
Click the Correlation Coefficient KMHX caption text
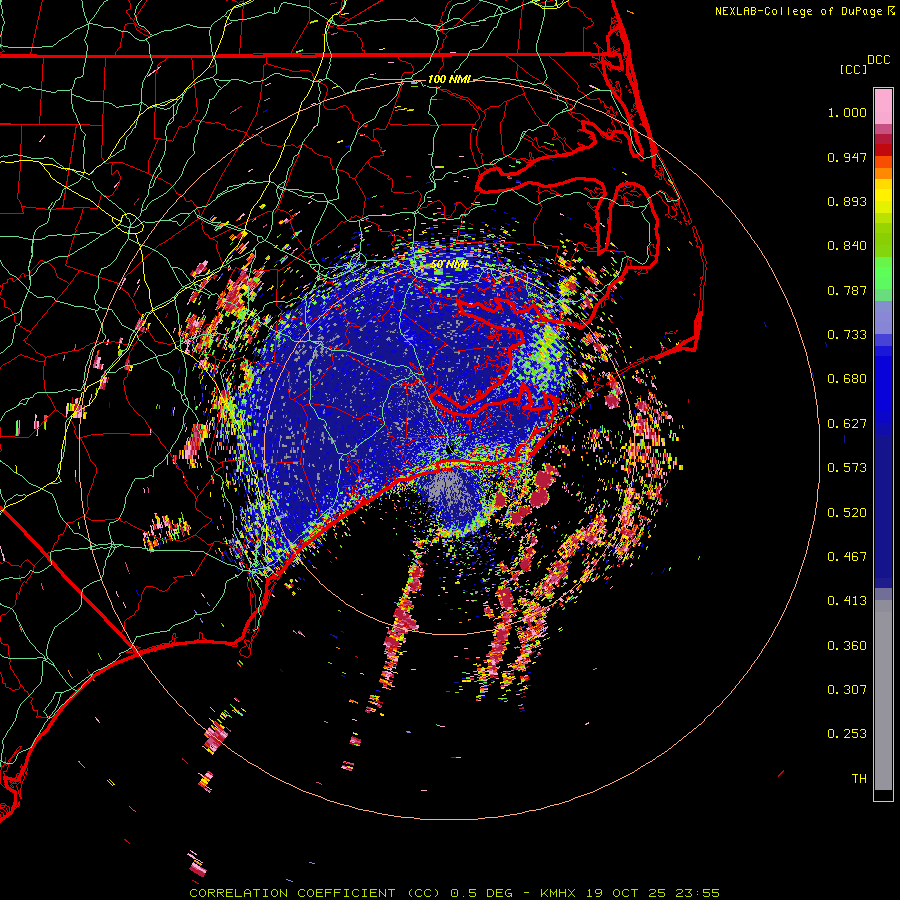454,893
